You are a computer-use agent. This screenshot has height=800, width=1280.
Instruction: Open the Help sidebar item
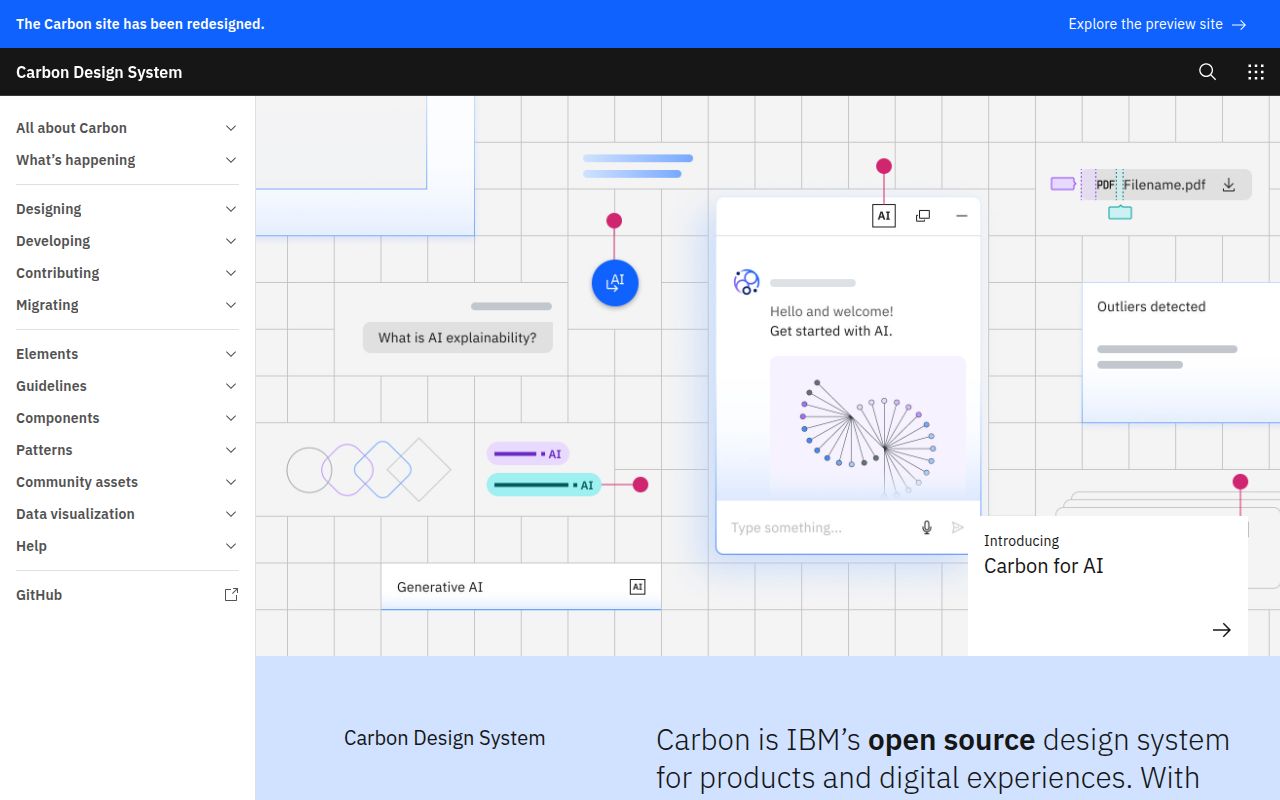pyautogui.click(x=127, y=546)
